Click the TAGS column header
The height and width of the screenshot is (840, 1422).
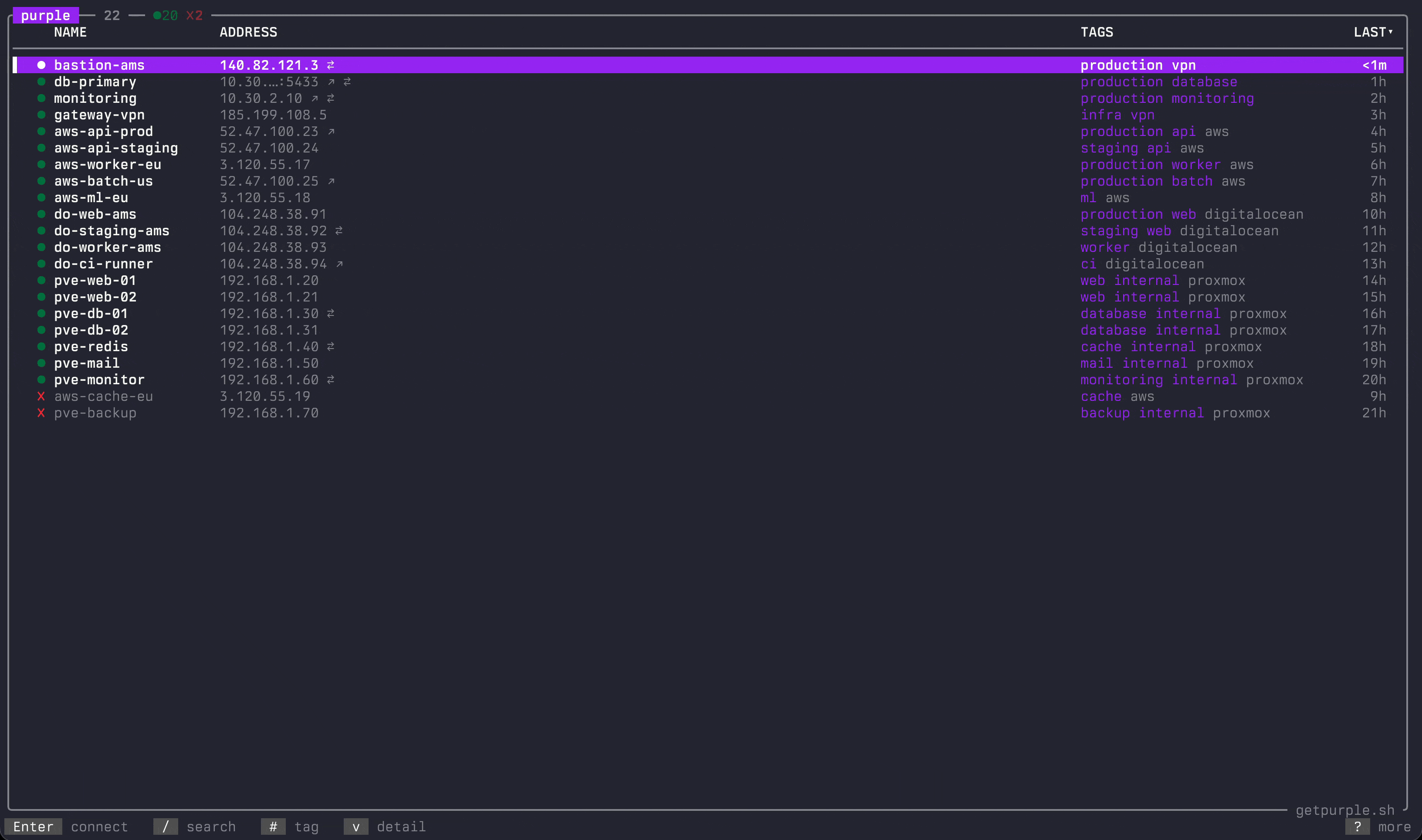[1097, 32]
